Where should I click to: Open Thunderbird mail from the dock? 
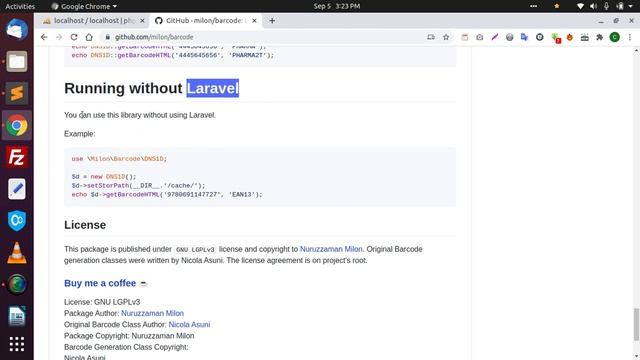[17, 30]
